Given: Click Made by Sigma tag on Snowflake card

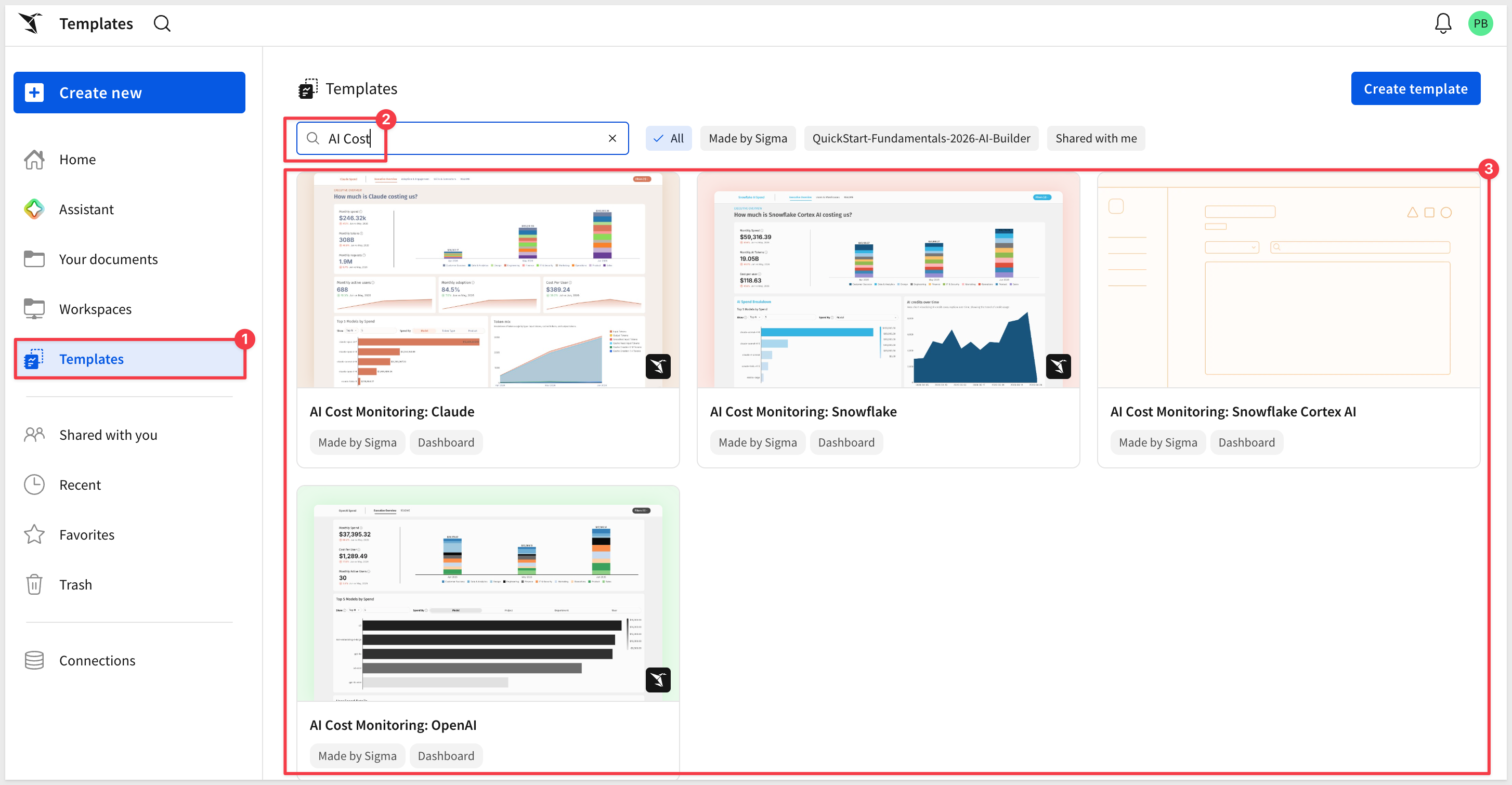Looking at the screenshot, I should pyautogui.click(x=758, y=442).
